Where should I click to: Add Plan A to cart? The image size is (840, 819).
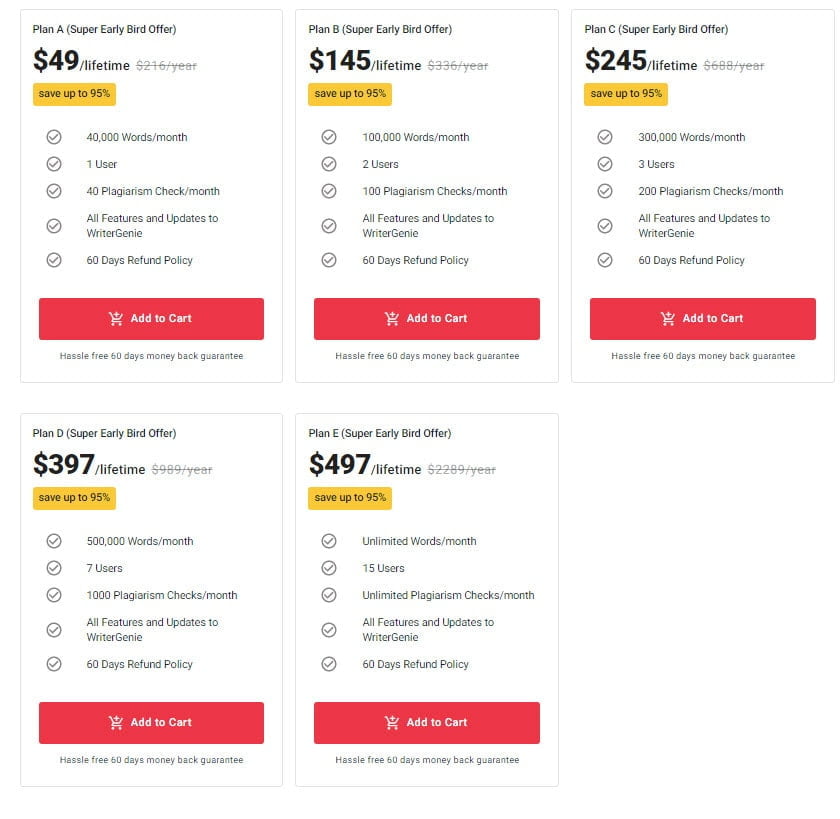click(151, 319)
